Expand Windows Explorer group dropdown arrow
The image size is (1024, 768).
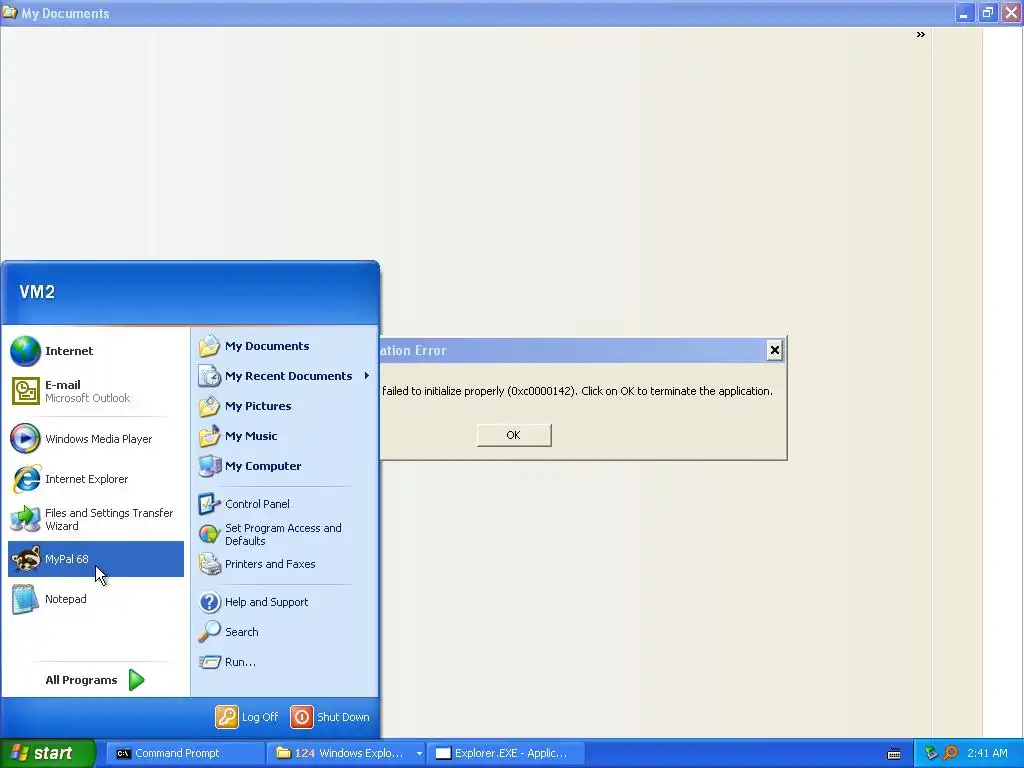(x=419, y=753)
